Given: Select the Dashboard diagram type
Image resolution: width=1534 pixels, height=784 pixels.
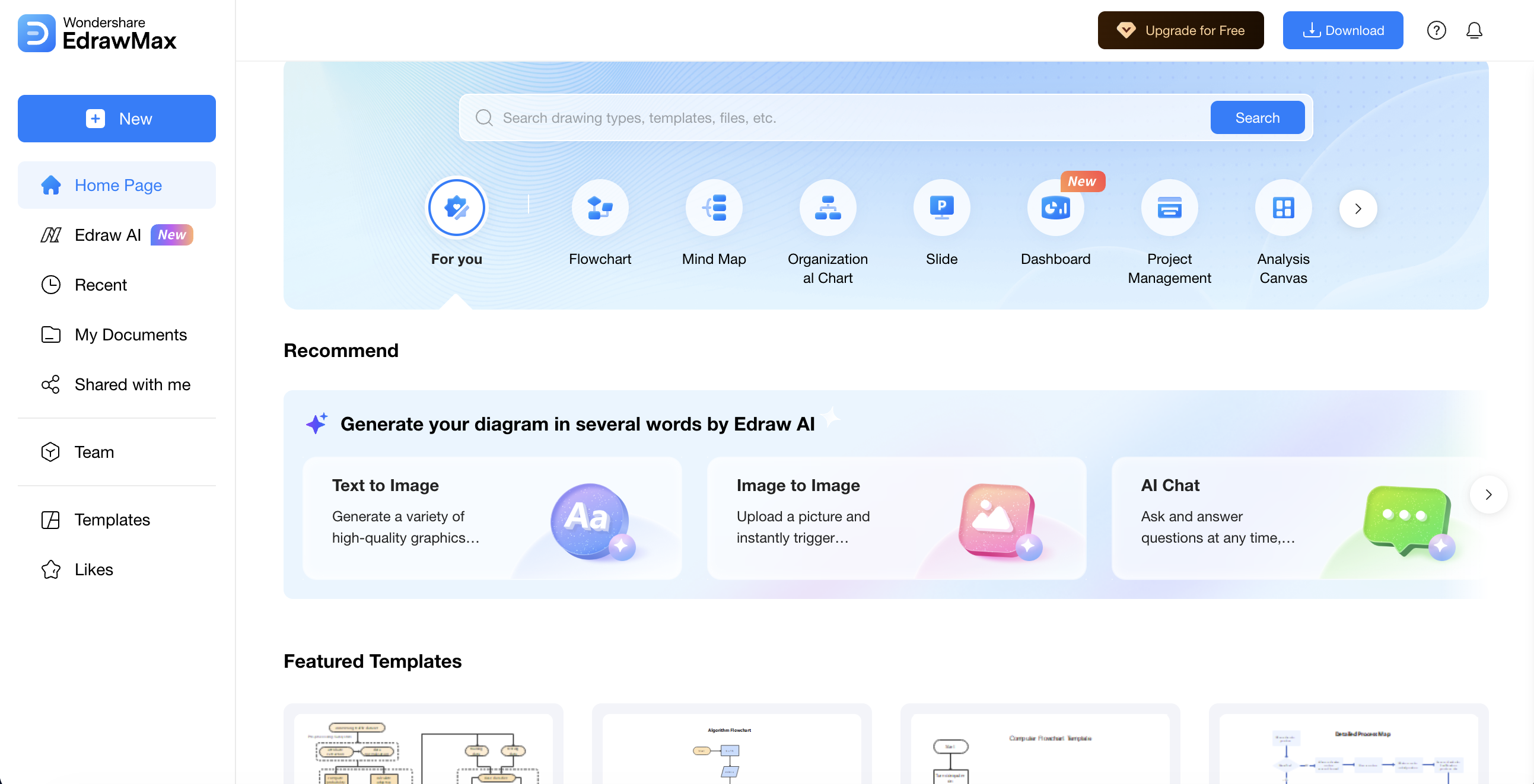Looking at the screenshot, I should 1055,208.
